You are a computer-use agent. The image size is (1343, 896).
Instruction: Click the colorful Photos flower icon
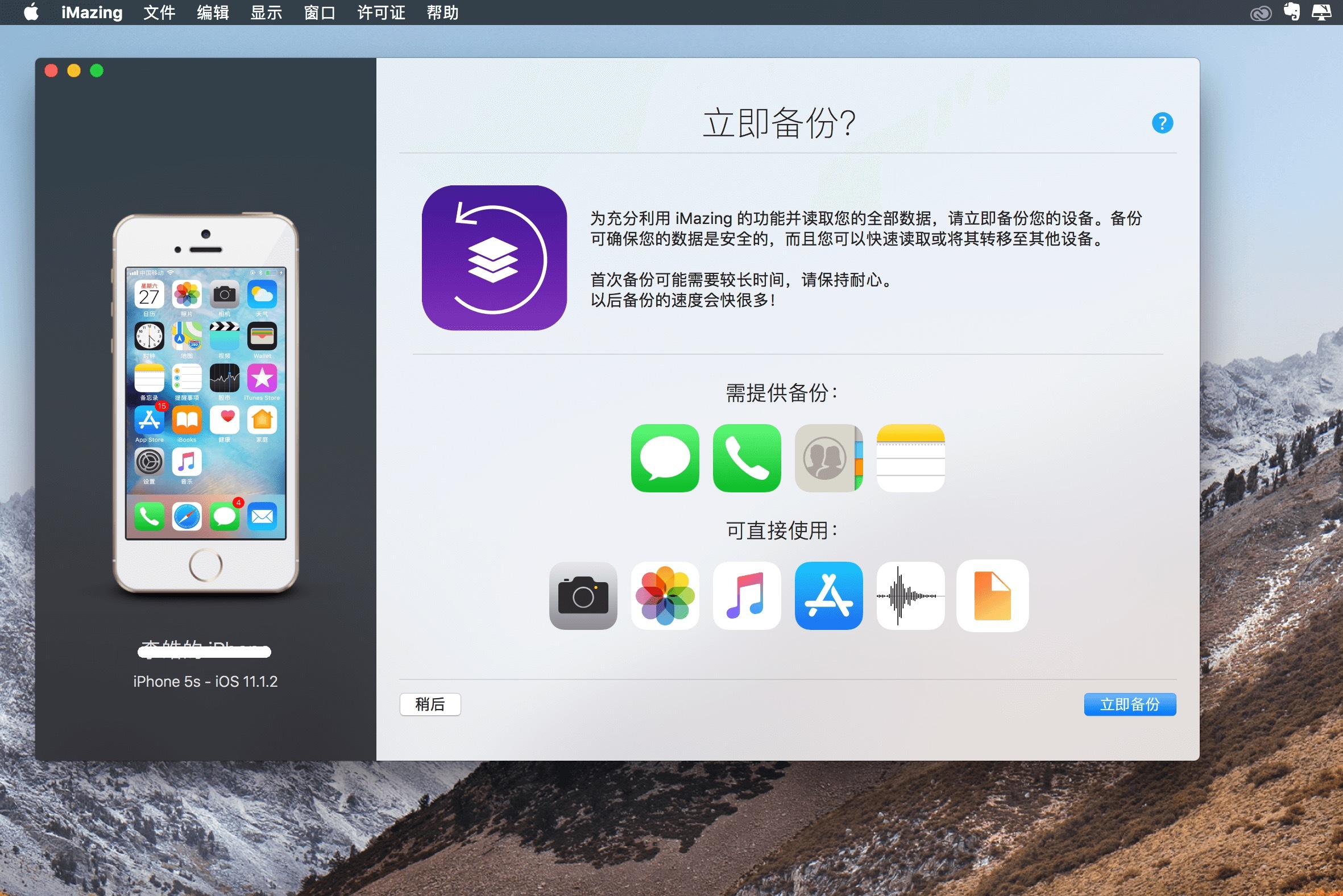(665, 595)
